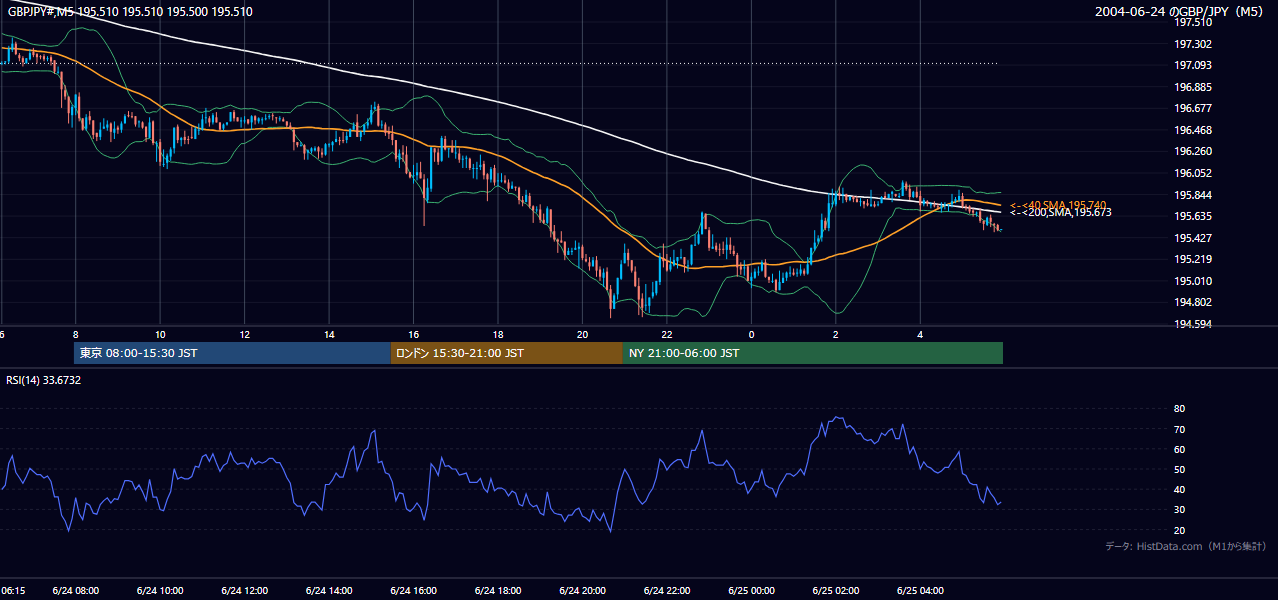The width and height of the screenshot is (1278, 600).
Task: Click the 6/24 10:00 date label
Action: click(x=160, y=590)
